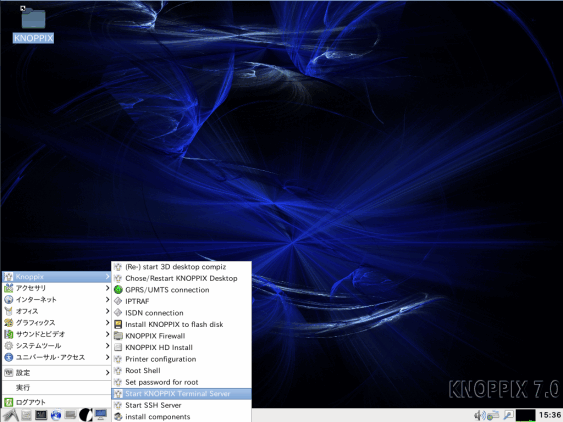The width and height of the screenshot is (563, 422).
Task: Click the blue monitor panel icon
Action: point(101,415)
